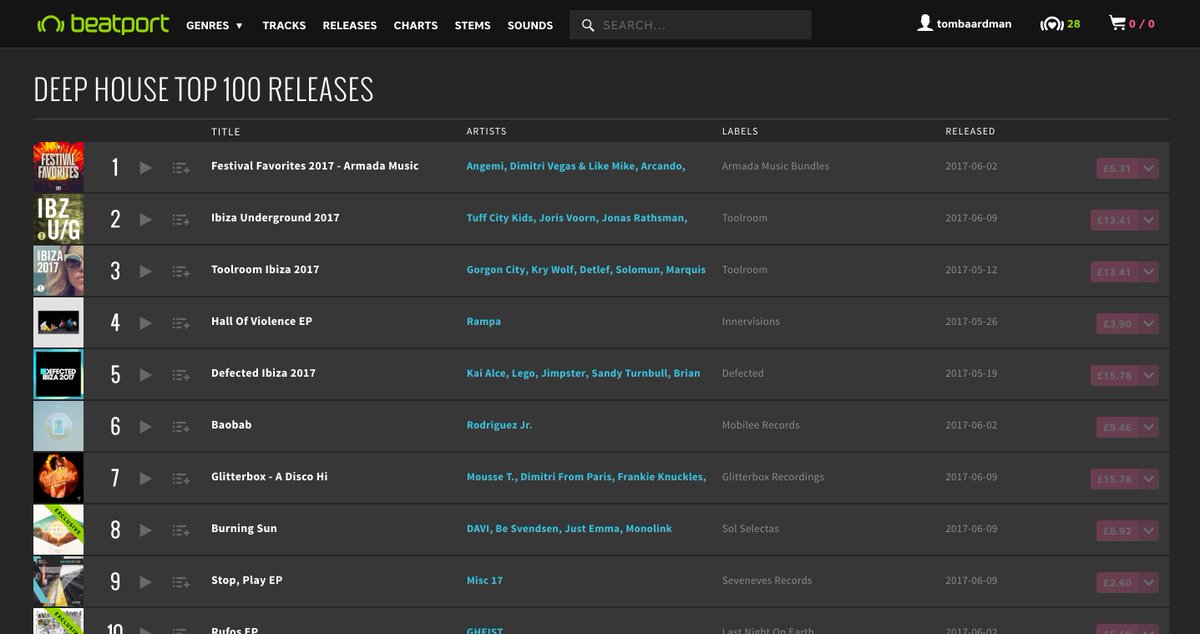Expand price options for Hall Of Violence EP
This screenshot has width=1200, height=634.
pos(1149,324)
